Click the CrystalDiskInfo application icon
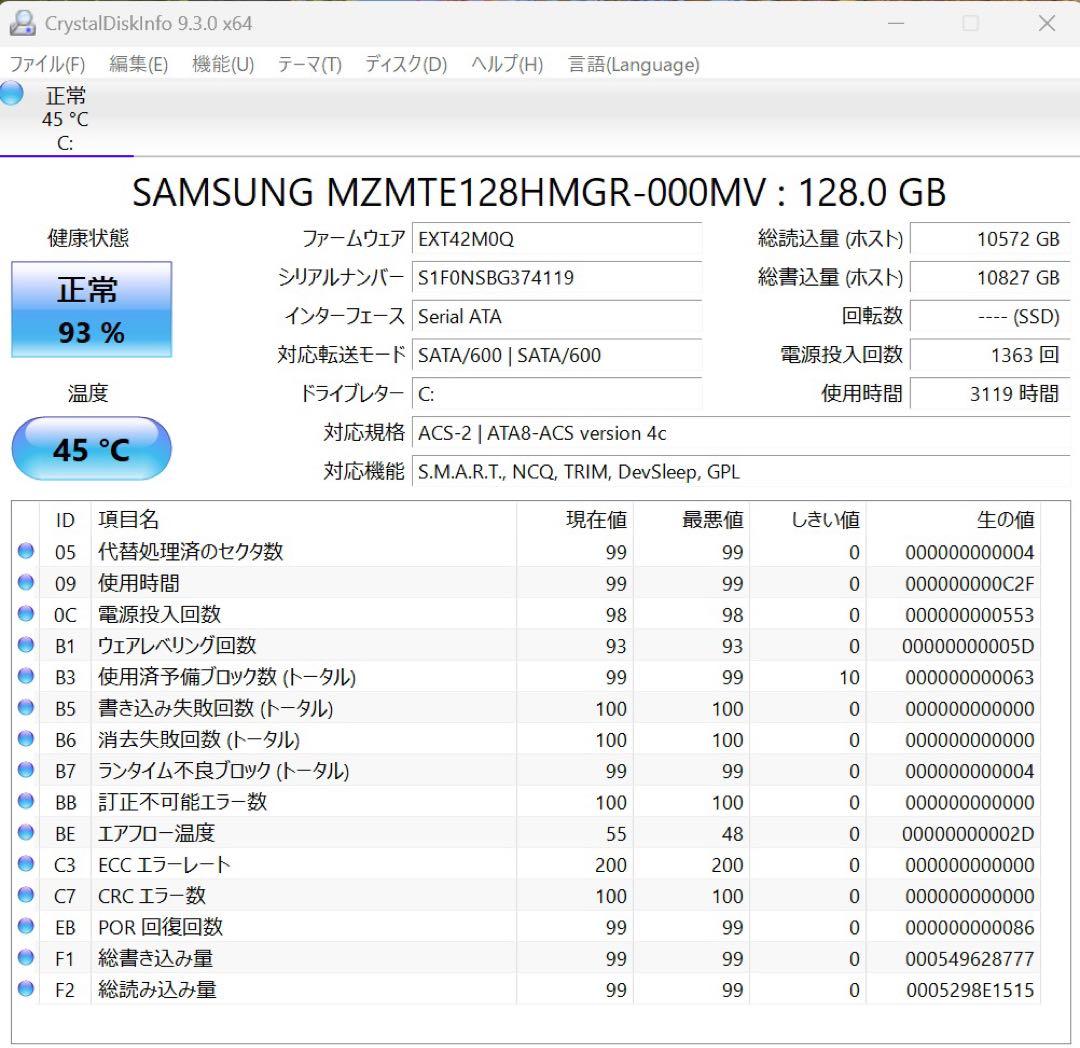Screen dimensions: 1080x1048 click(x=22, y=22)
